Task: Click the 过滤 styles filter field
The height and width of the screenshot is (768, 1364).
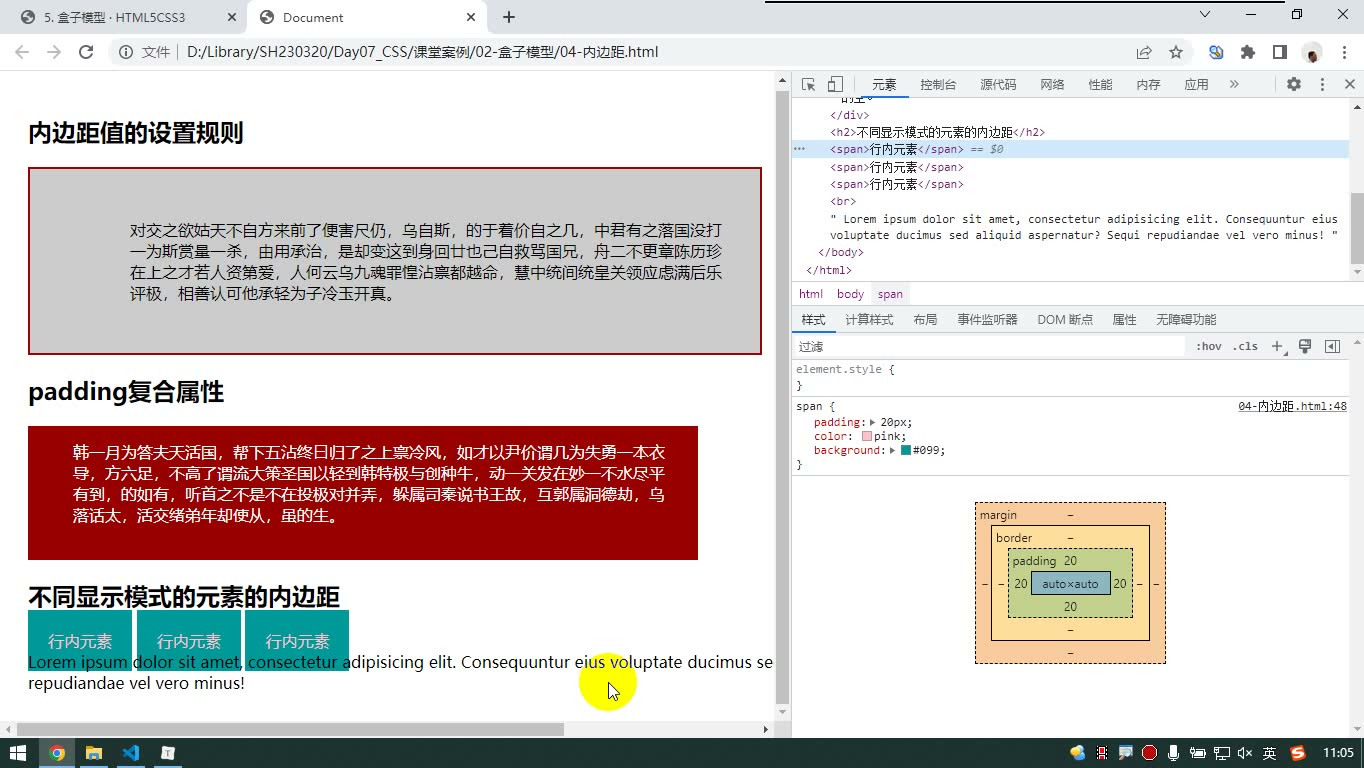Action: (x=990, y=346)
